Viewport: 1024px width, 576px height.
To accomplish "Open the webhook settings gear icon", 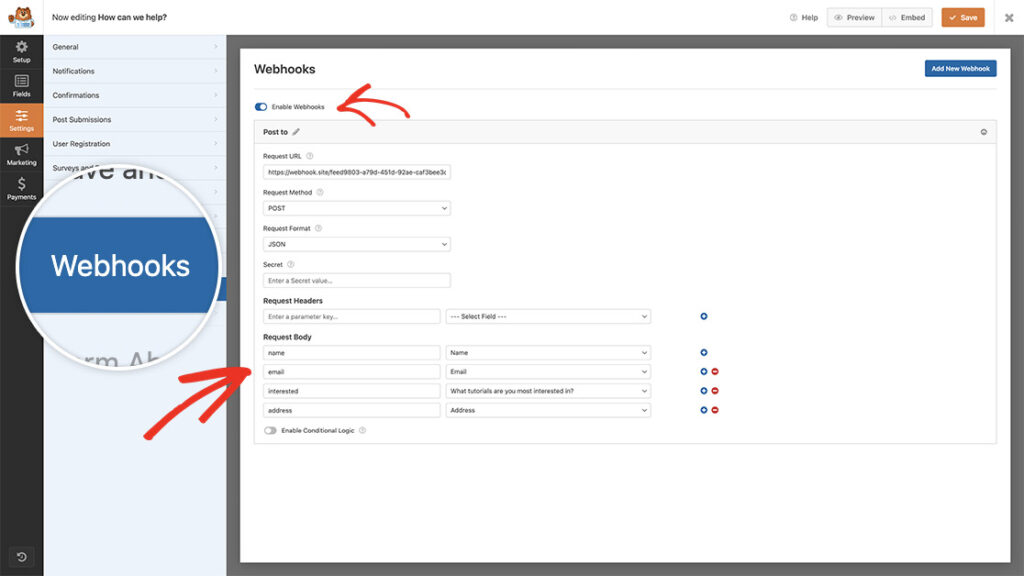I will 983,131.
